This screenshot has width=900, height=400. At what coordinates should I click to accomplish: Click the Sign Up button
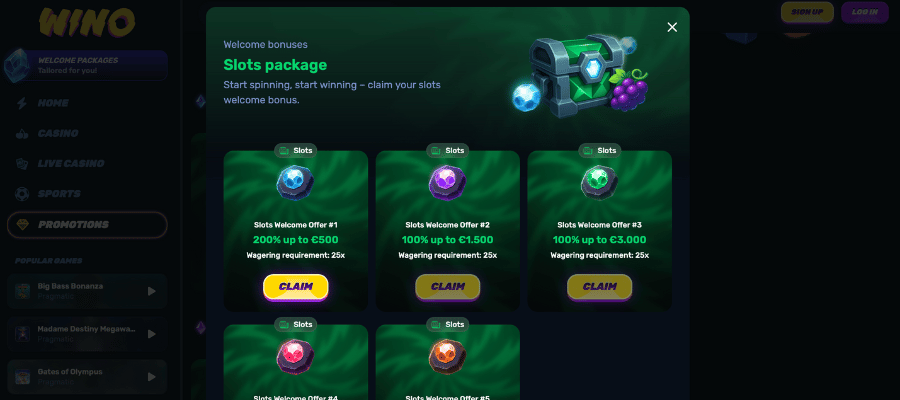807,12
